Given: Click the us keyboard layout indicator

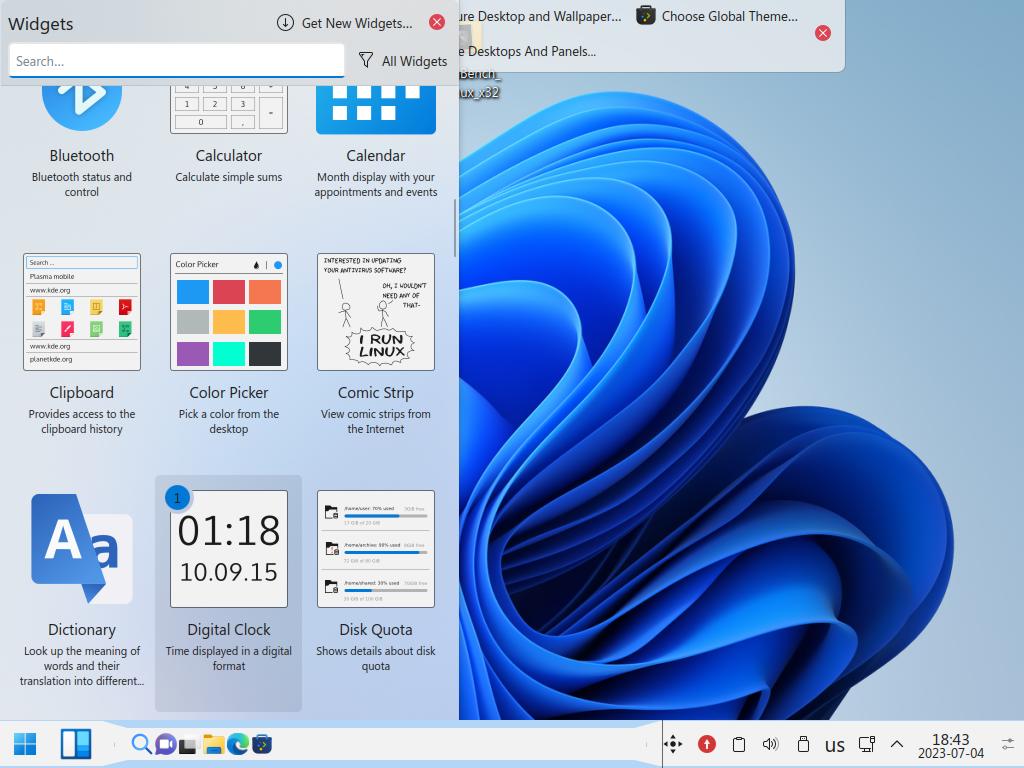Looking at the screenshot, I should click(x=835, y=745).
